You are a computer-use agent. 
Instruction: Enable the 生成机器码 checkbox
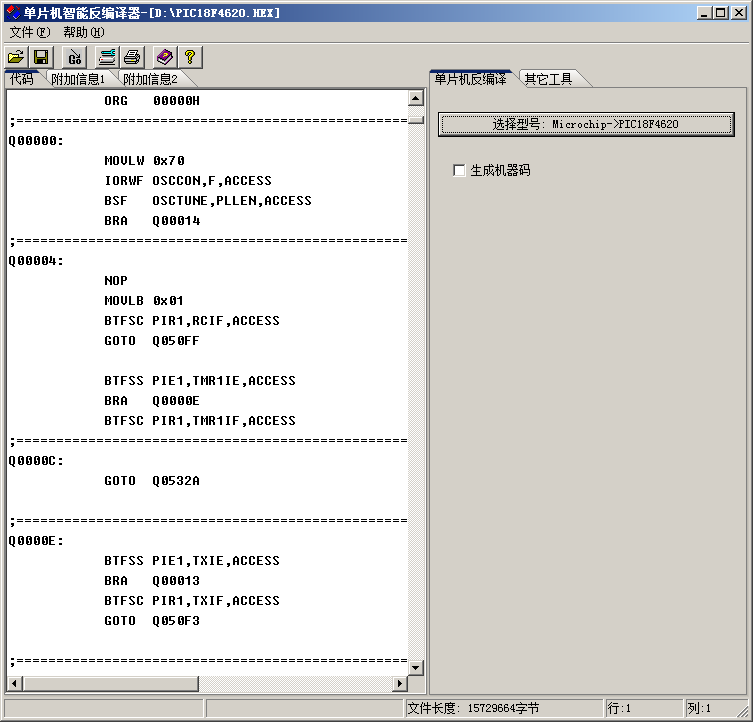click(x=459, y=171)
